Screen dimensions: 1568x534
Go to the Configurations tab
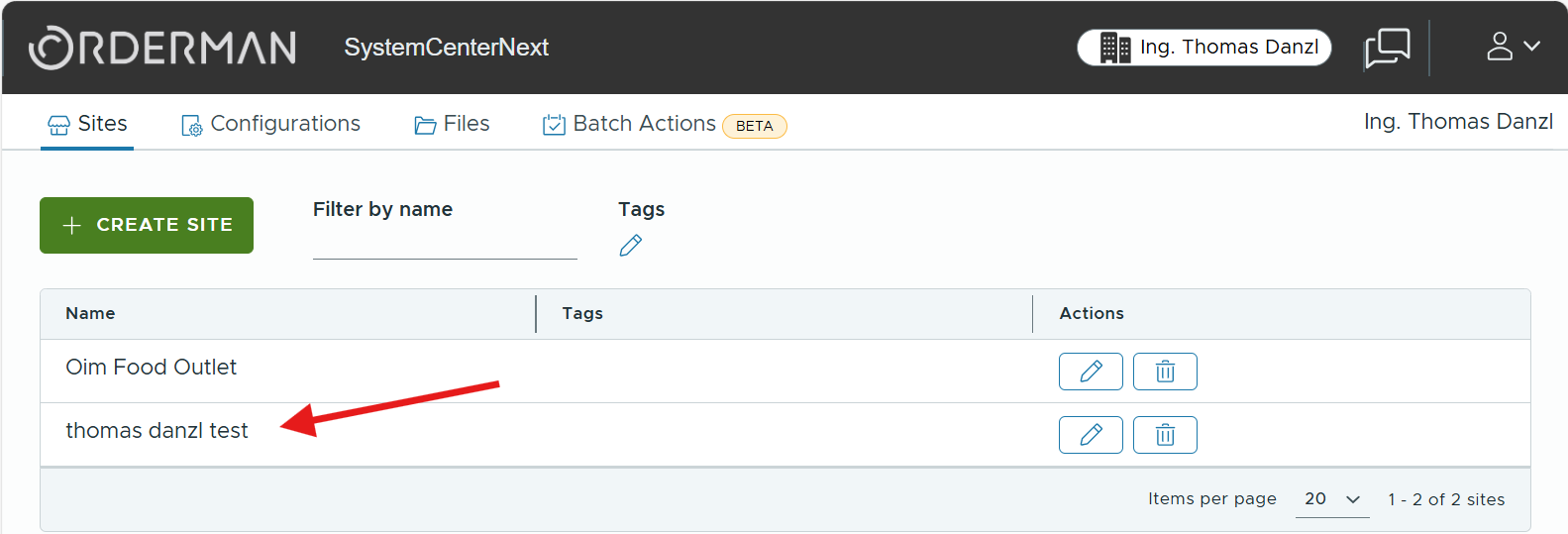tap(270, 124)
